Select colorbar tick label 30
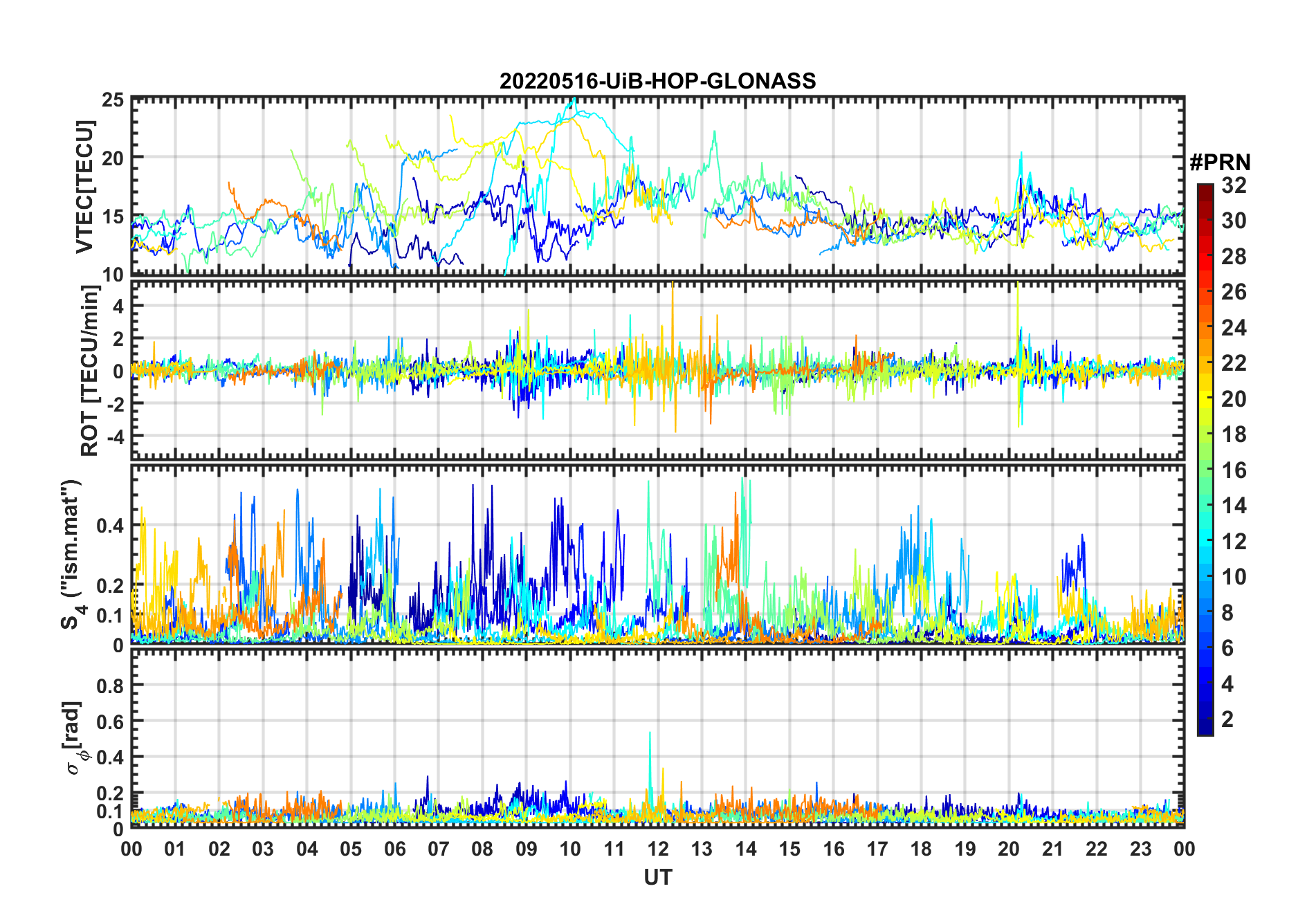This screenshot has width=1316, height=920. [1234, 221]
